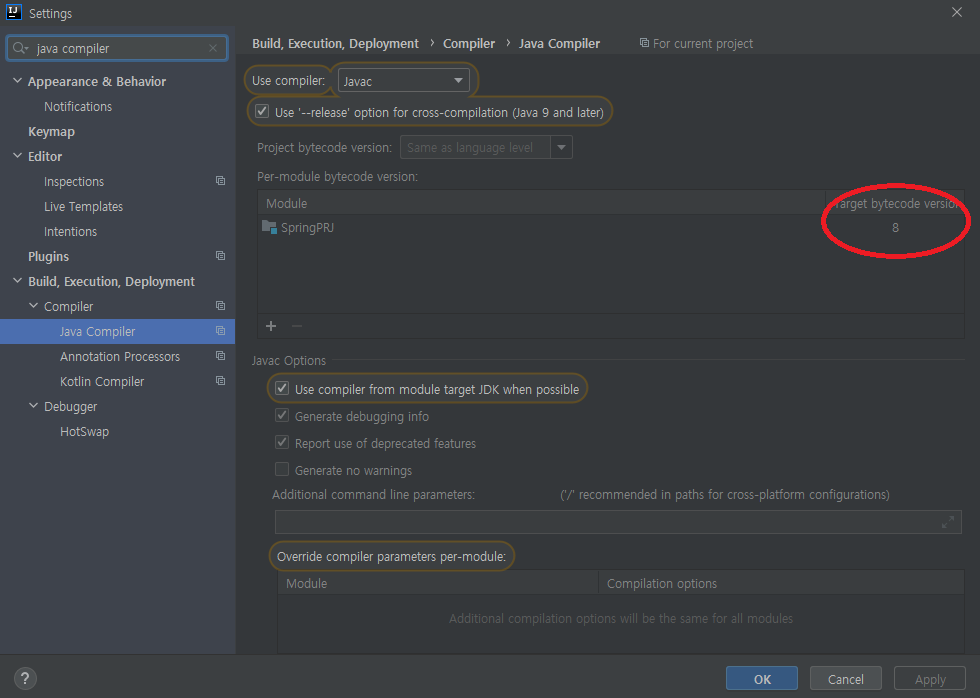
Task: Open the Use compiler Javac dropdown
Action: point(404,81)
